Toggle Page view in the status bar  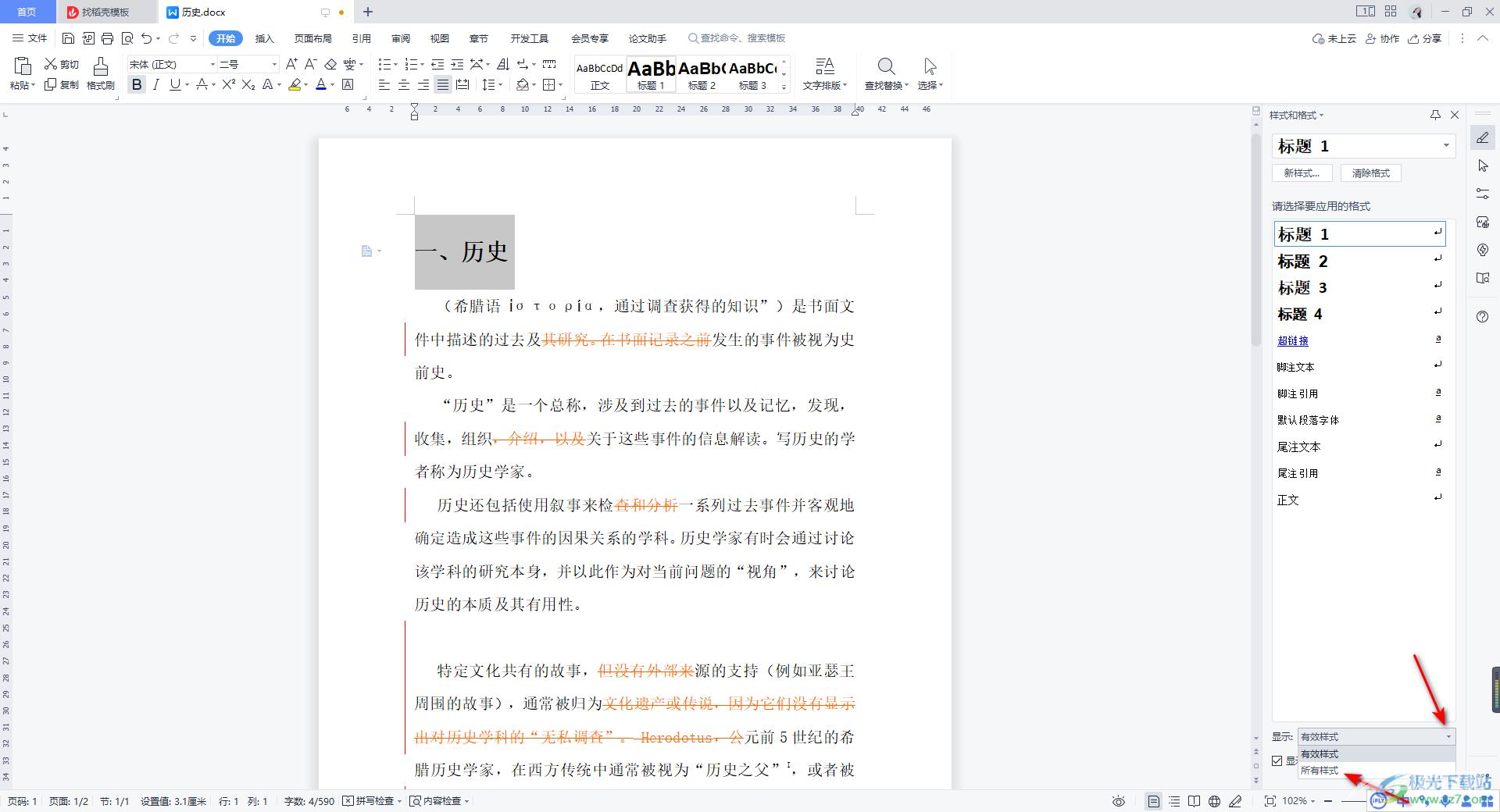click(1153, 801)
